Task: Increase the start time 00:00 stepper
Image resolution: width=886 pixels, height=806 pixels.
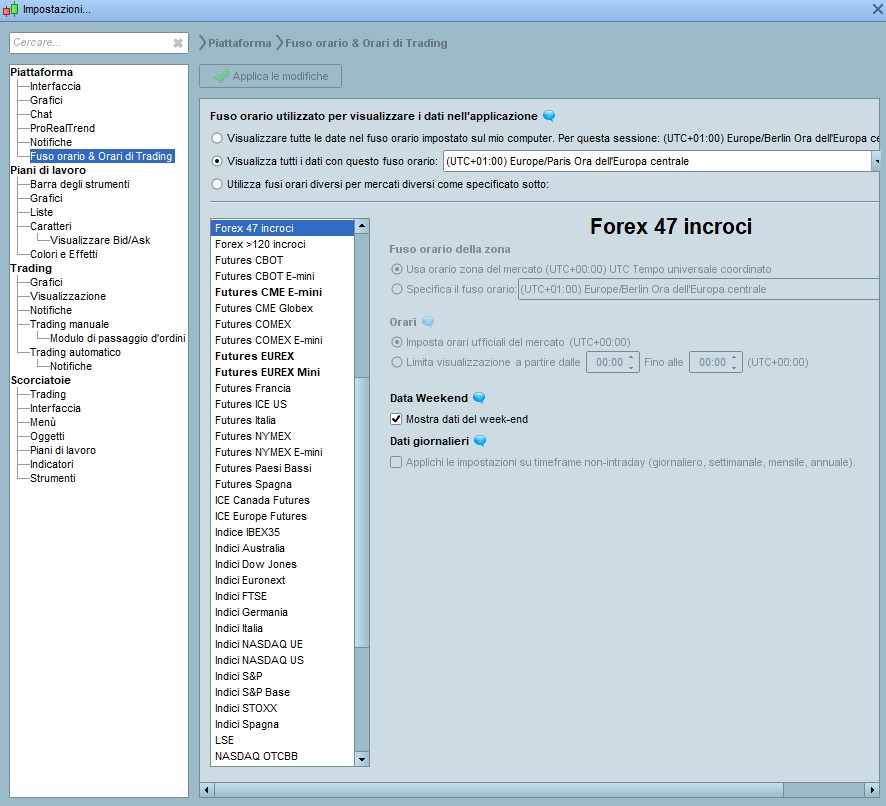Action: point(631,357)
